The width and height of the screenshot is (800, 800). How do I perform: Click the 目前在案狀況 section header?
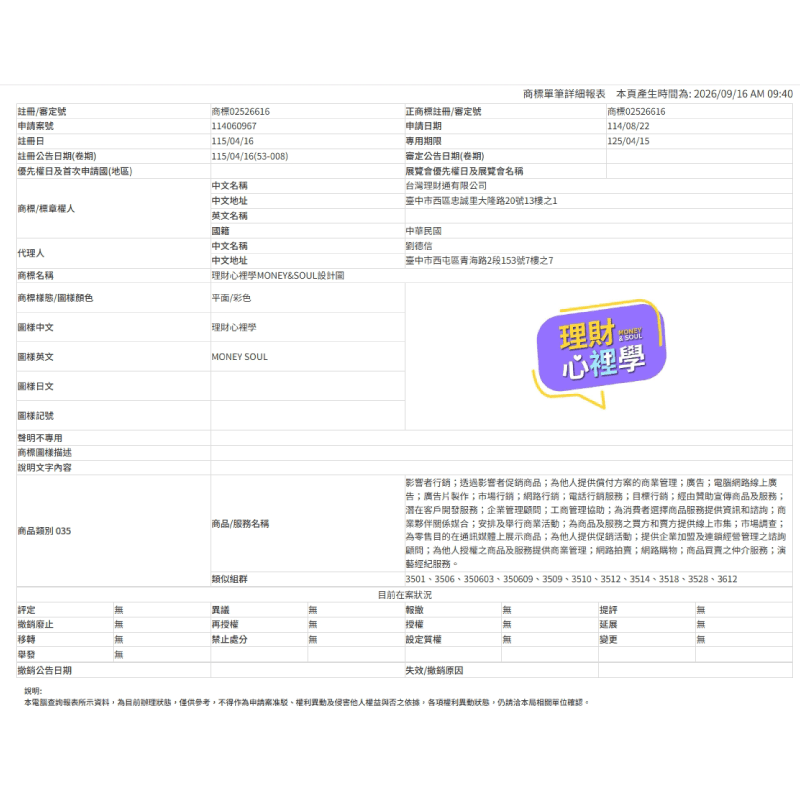pos(405,595)
